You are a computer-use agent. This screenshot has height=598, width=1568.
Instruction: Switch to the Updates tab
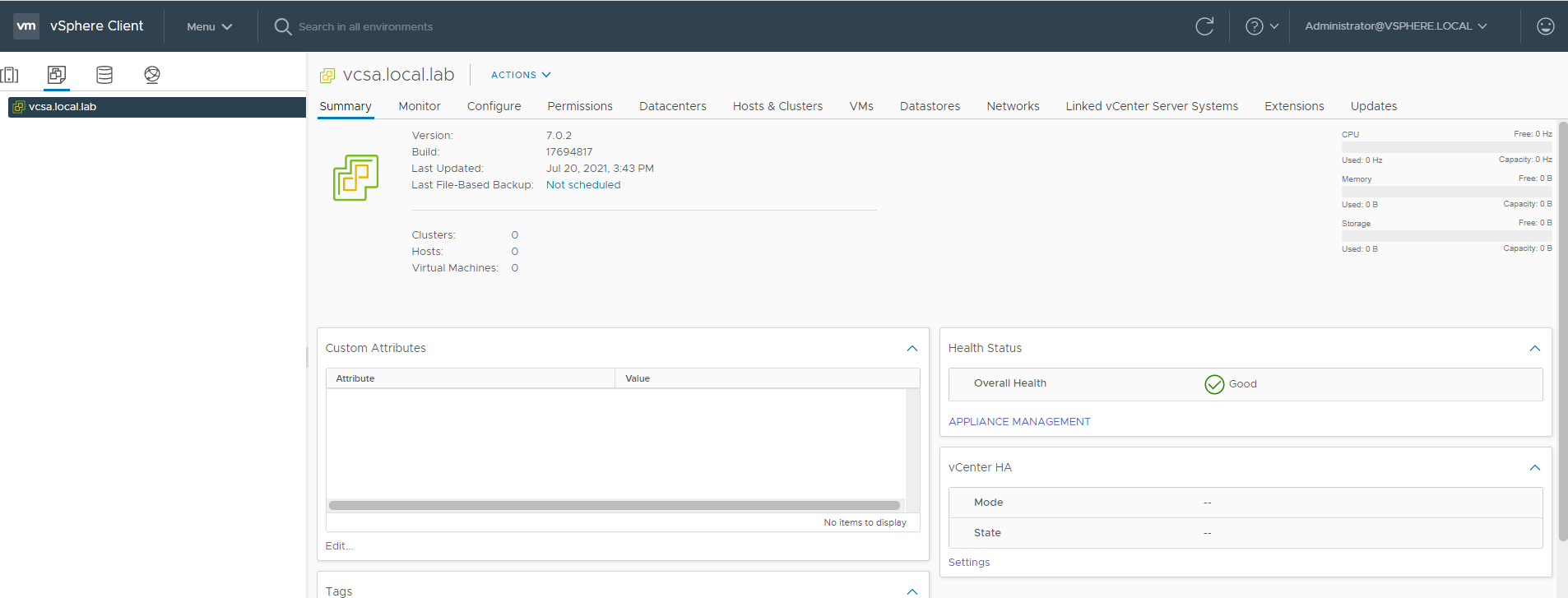(x=1374, y=106)
